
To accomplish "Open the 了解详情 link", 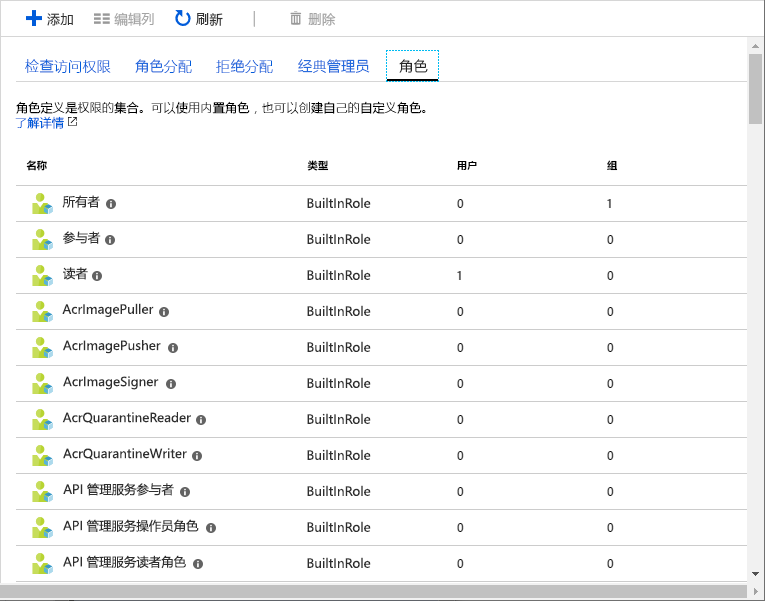I will [40, 122].
